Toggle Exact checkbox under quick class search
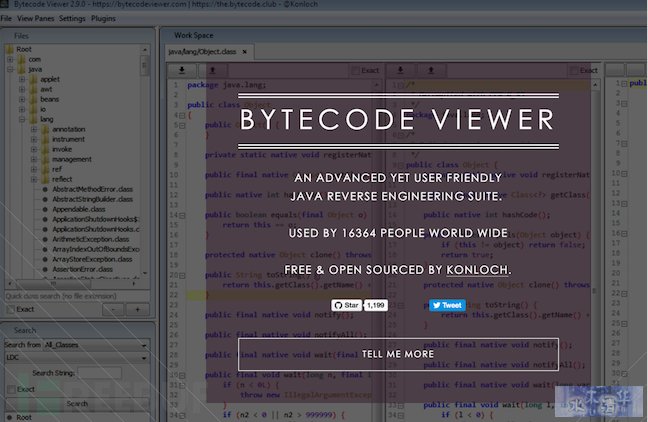This screenshot has width=648, height=422. click(x=11, y=310)
